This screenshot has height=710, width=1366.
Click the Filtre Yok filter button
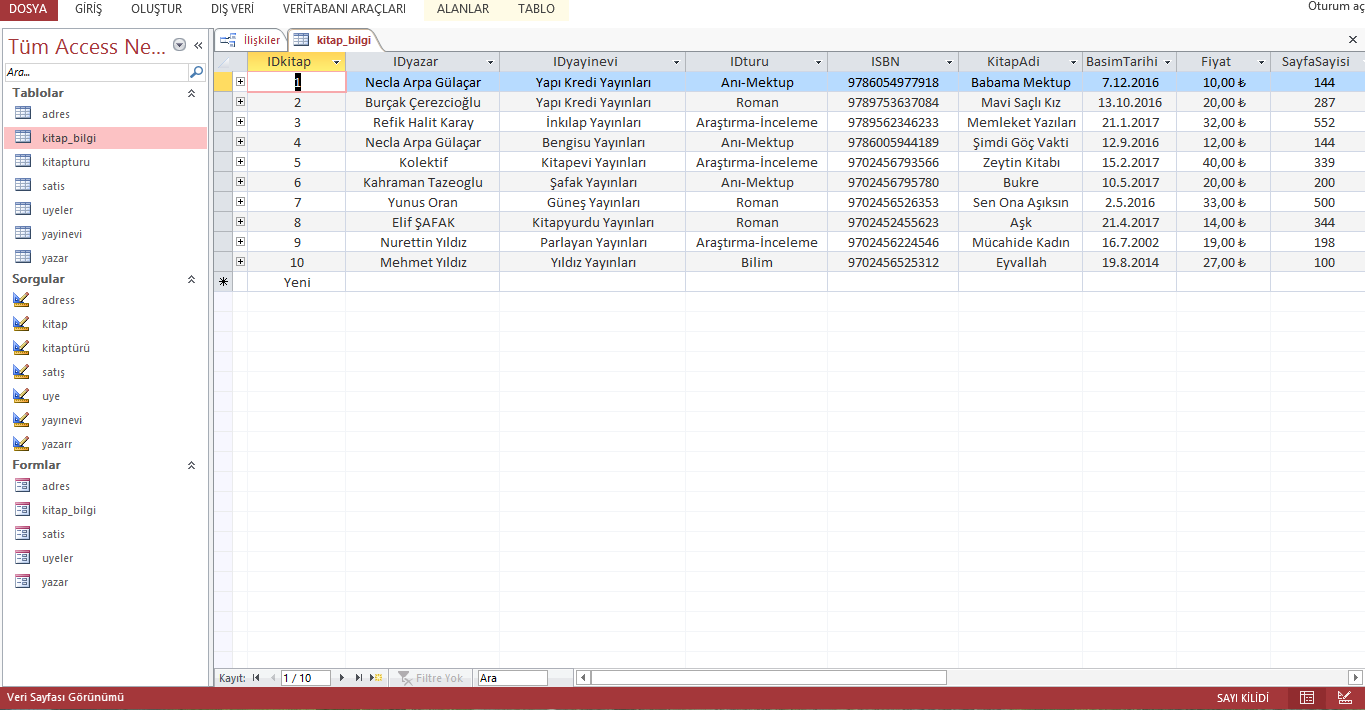431,678
